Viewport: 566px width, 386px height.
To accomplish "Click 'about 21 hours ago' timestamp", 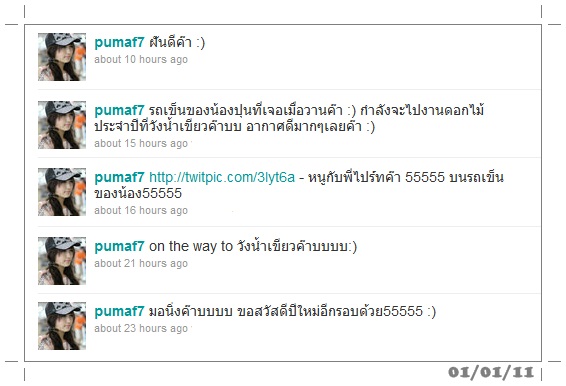I will tap(141, 264).
